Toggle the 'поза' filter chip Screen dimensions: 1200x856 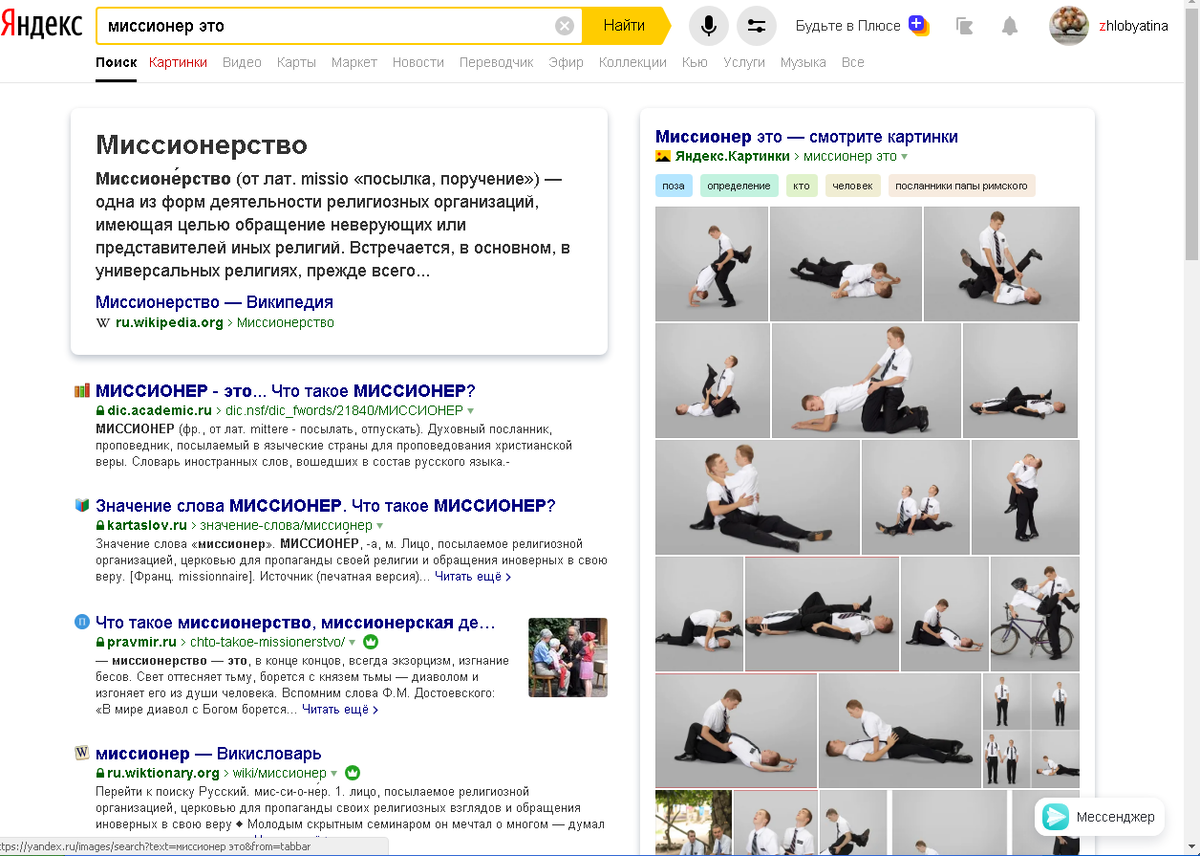(x=673, y=185)
